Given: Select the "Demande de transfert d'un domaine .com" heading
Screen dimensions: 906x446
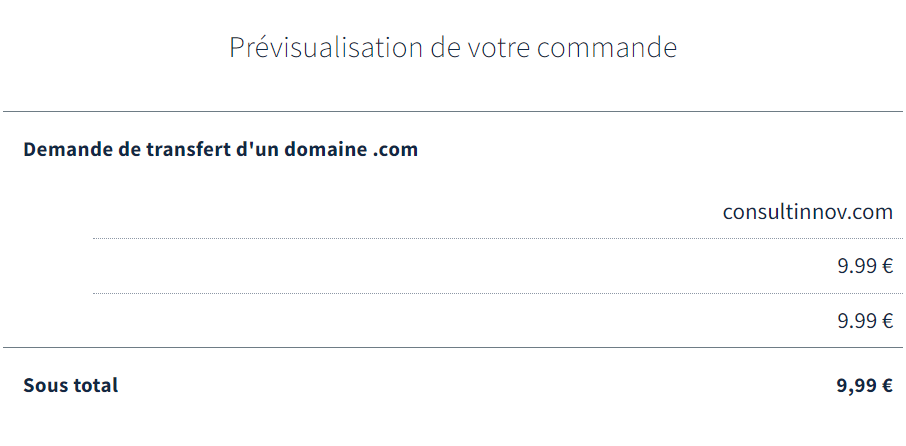Looking at the screenshot, I should click(x=220, y=149).
